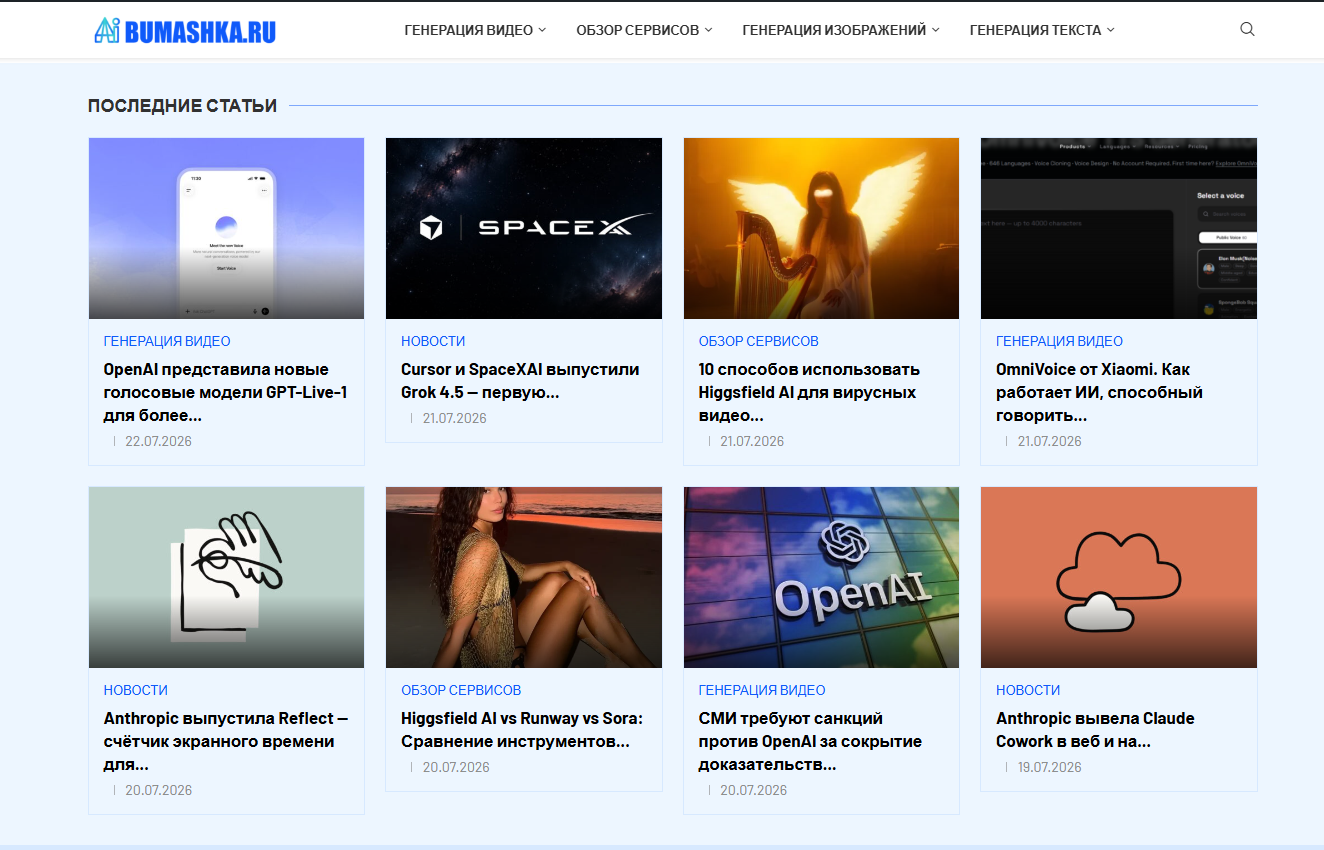Read the СМИ требуют санкций против OpenAI article
Image resolution: width=1324 pixels, height=850 pixels.
(x=810, y=741)
